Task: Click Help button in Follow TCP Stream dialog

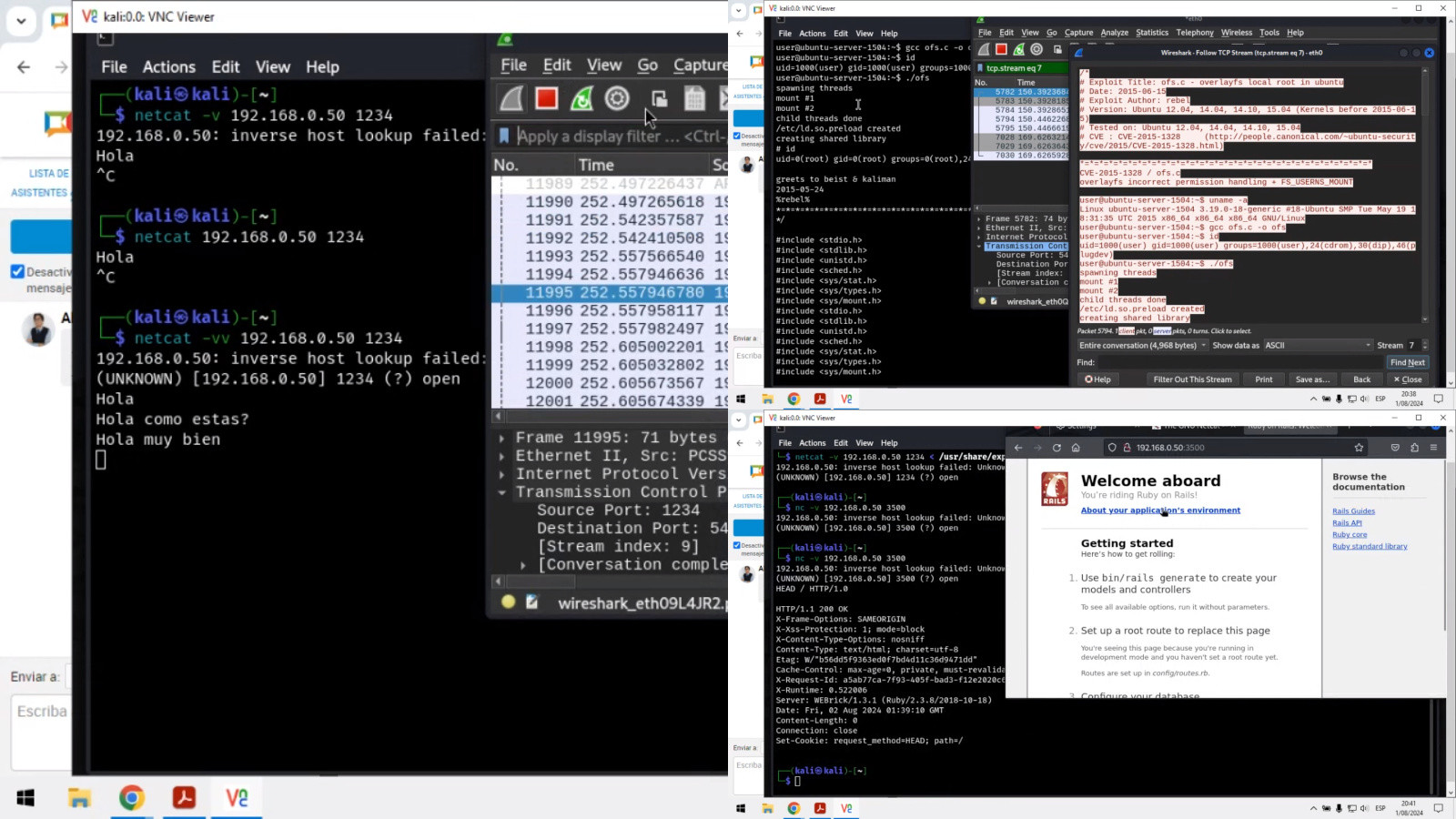Action: point(1098,379)
